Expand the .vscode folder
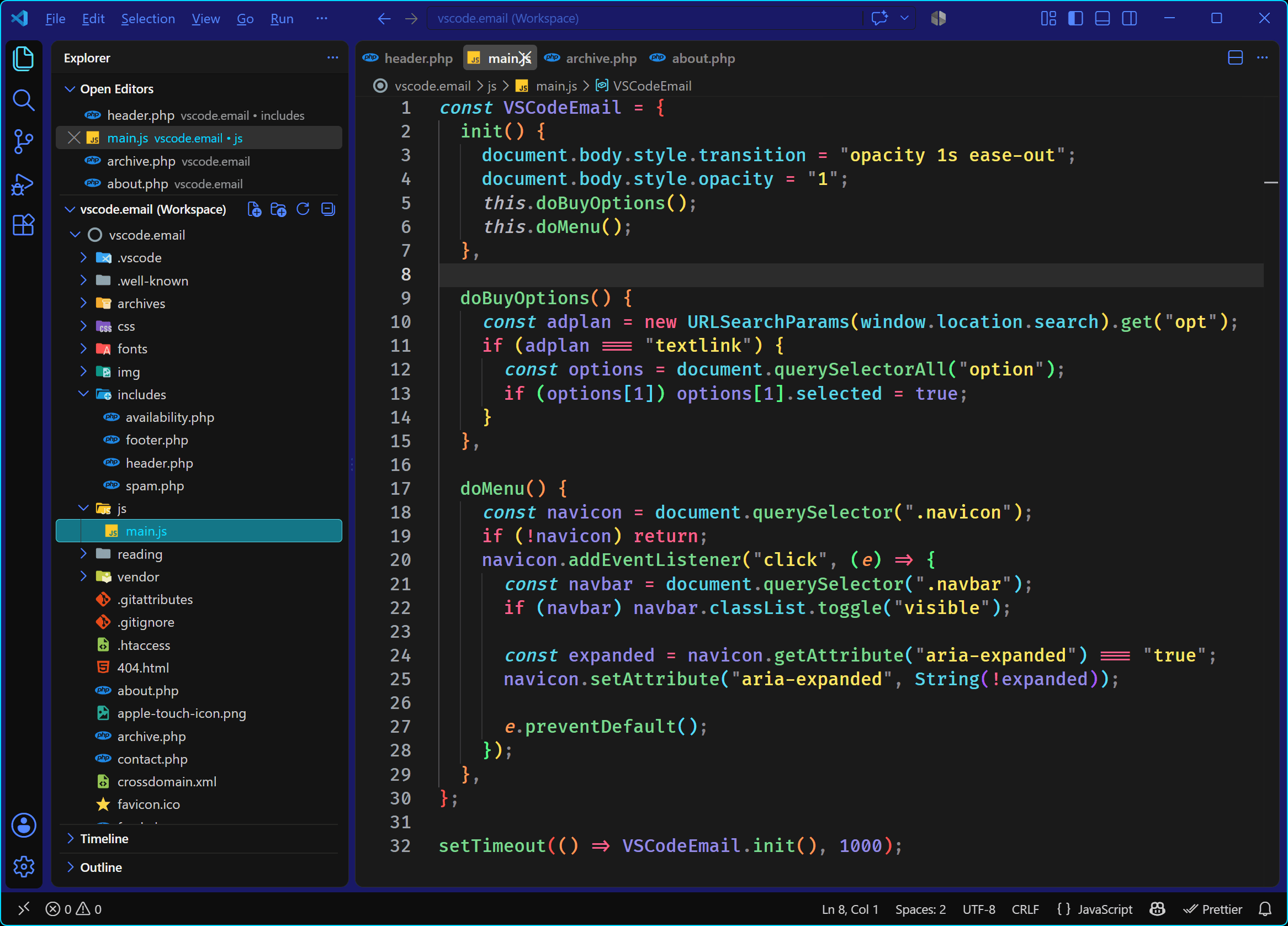1288x926 pixels. point(83,258)
